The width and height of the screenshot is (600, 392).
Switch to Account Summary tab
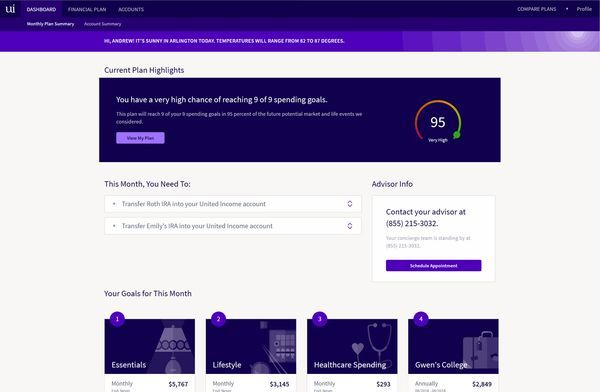click(103, 24)
